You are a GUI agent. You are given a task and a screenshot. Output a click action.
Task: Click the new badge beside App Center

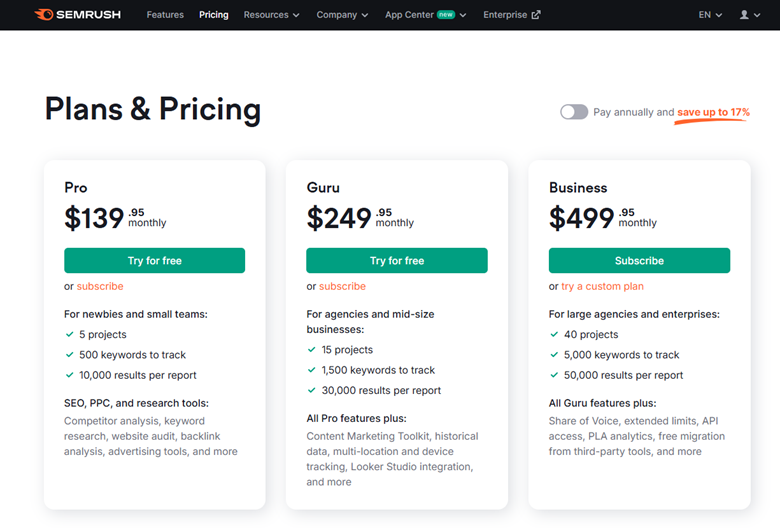445,15
